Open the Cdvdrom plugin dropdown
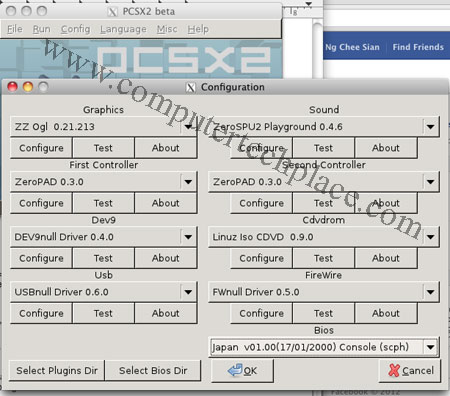Screen dimensions: 450x396 point(430,237)
